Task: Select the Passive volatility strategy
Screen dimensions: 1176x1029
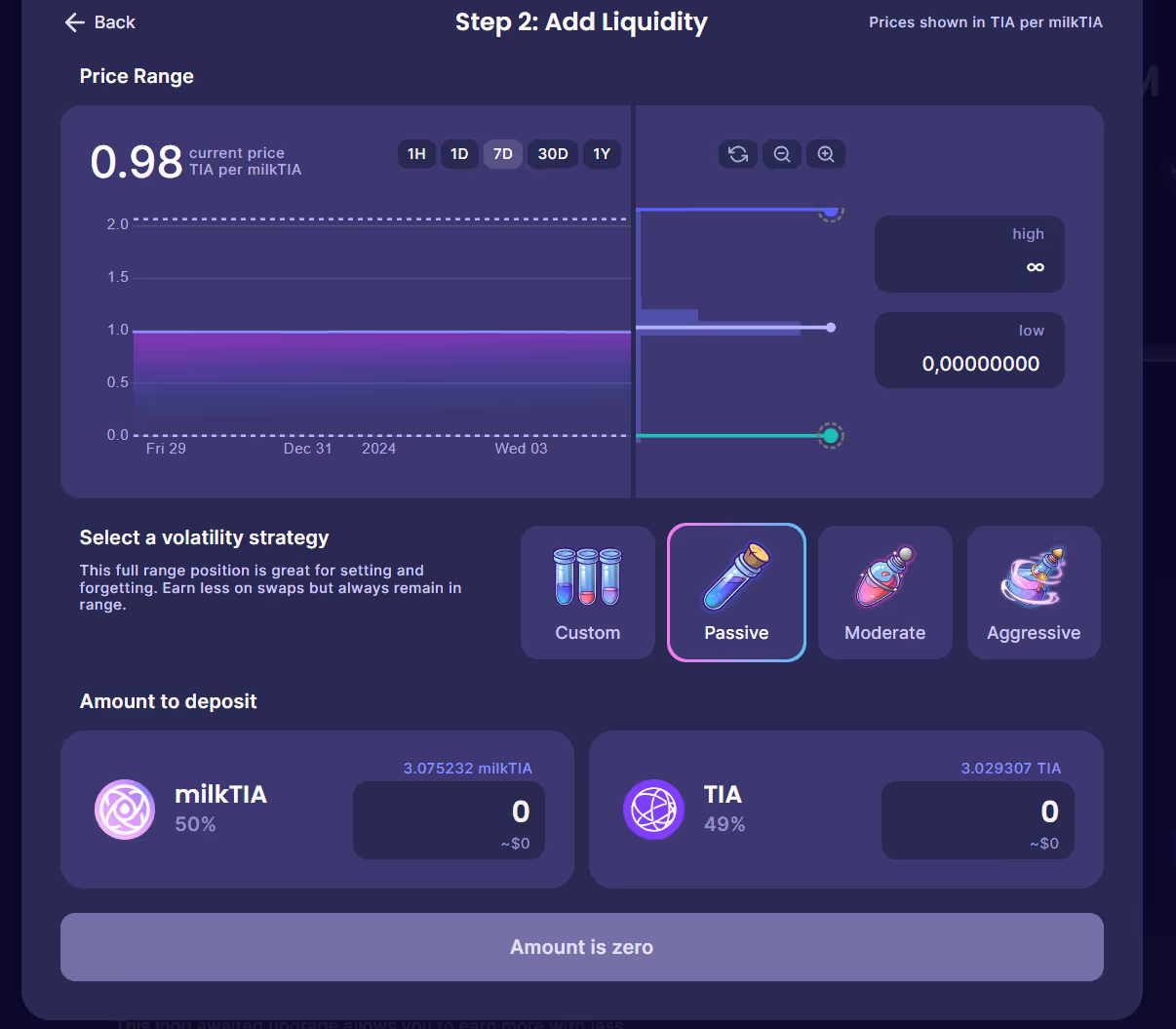Action: [736, 593]
